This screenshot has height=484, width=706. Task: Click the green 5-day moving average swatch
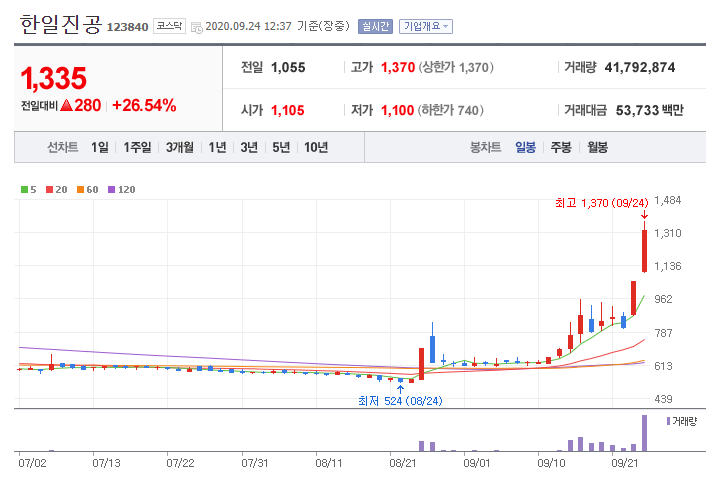coord(23,189)
